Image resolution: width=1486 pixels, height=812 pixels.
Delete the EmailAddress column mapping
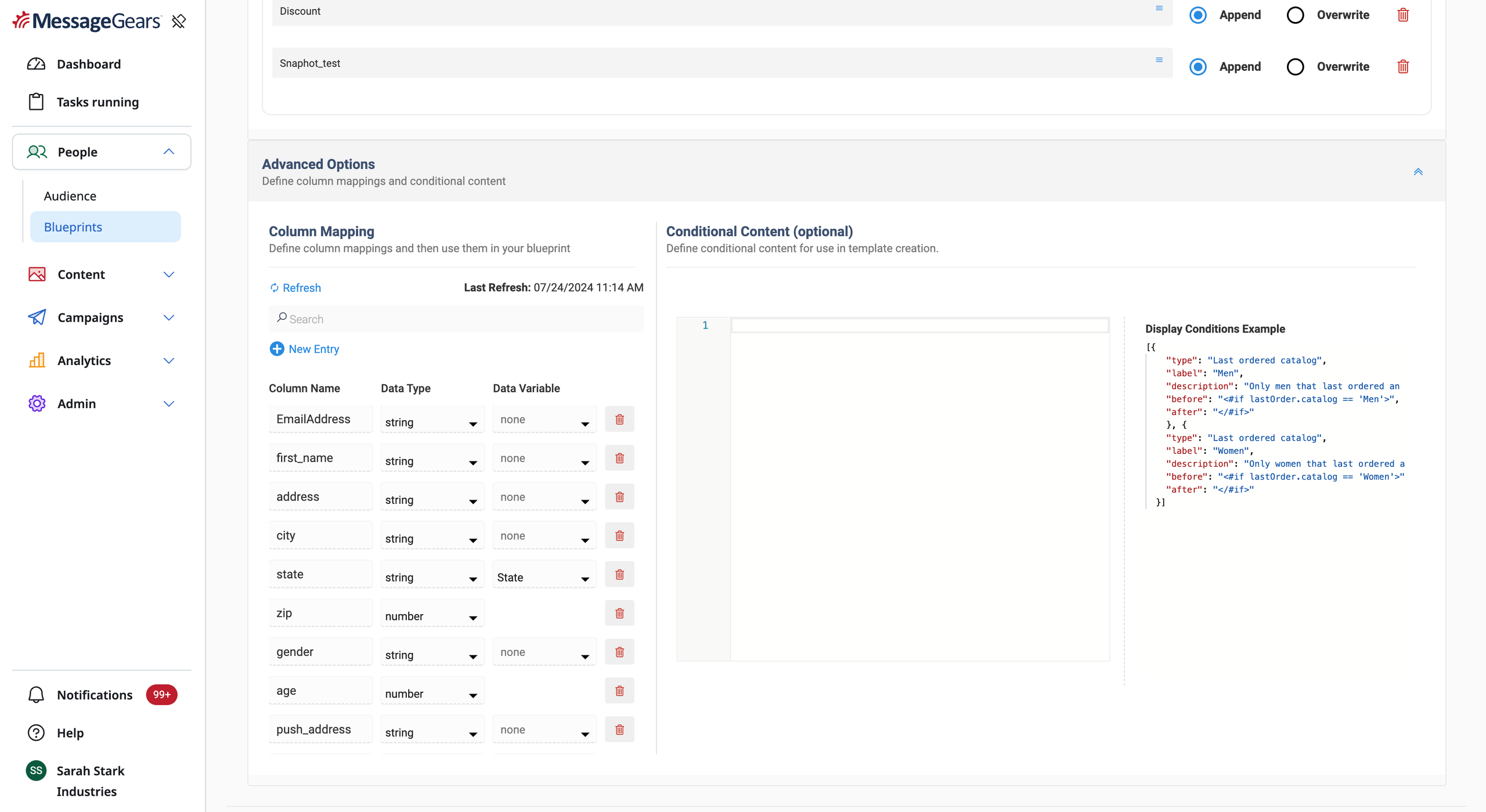pyautogui.click(x=619, y=419)
